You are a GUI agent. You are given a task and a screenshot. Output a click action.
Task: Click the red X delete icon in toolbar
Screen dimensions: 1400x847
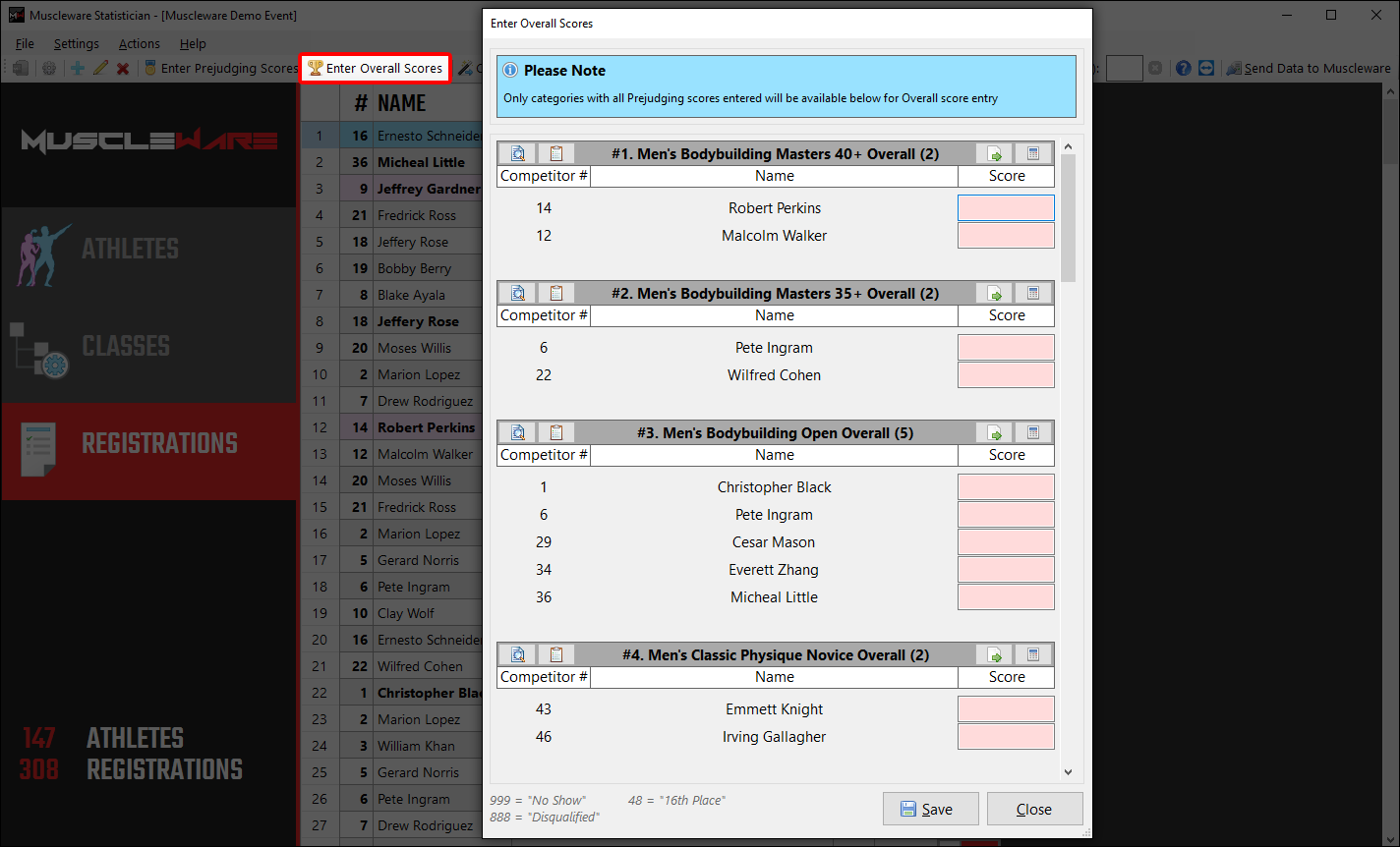[123, 69]
